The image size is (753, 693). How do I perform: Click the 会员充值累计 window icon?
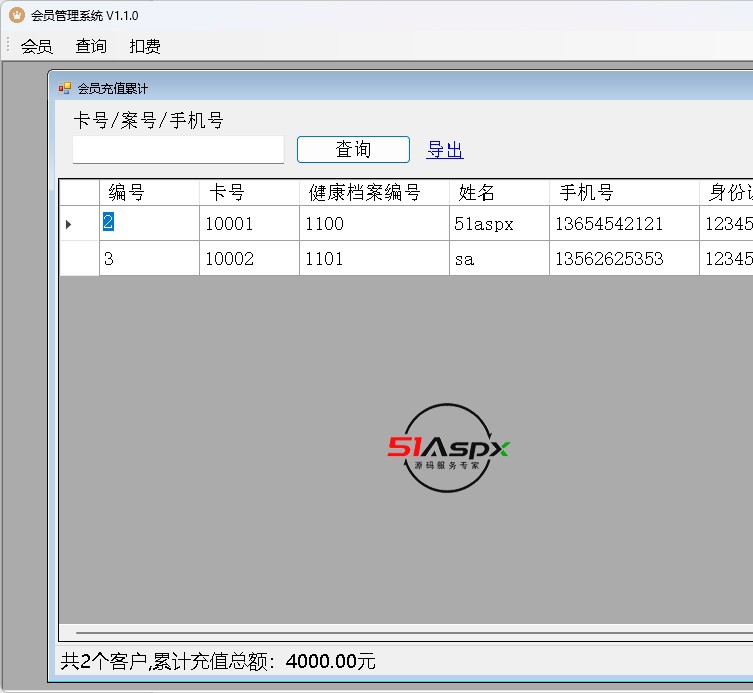[65, 88]
